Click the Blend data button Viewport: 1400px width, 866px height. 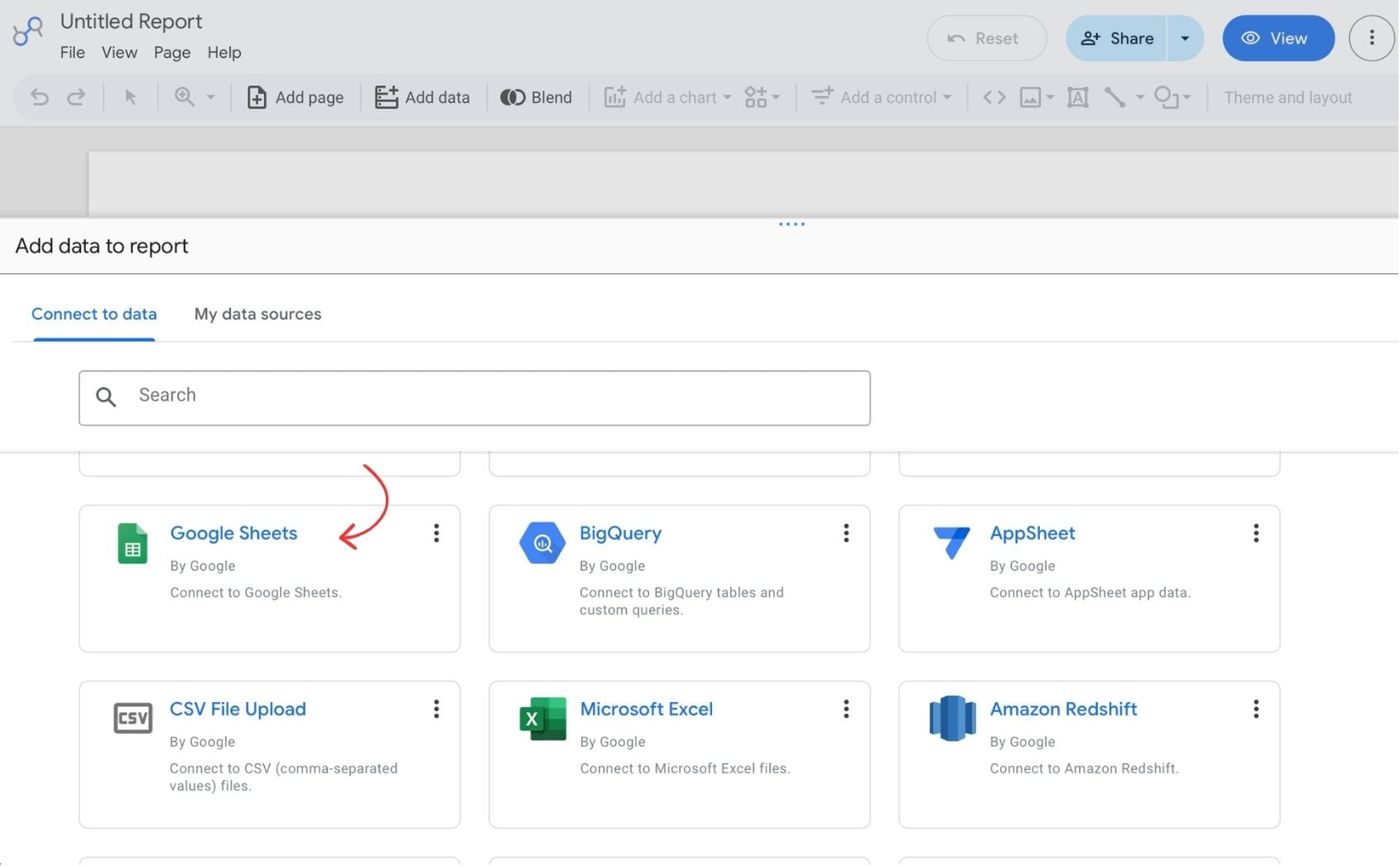pos(536,98)
